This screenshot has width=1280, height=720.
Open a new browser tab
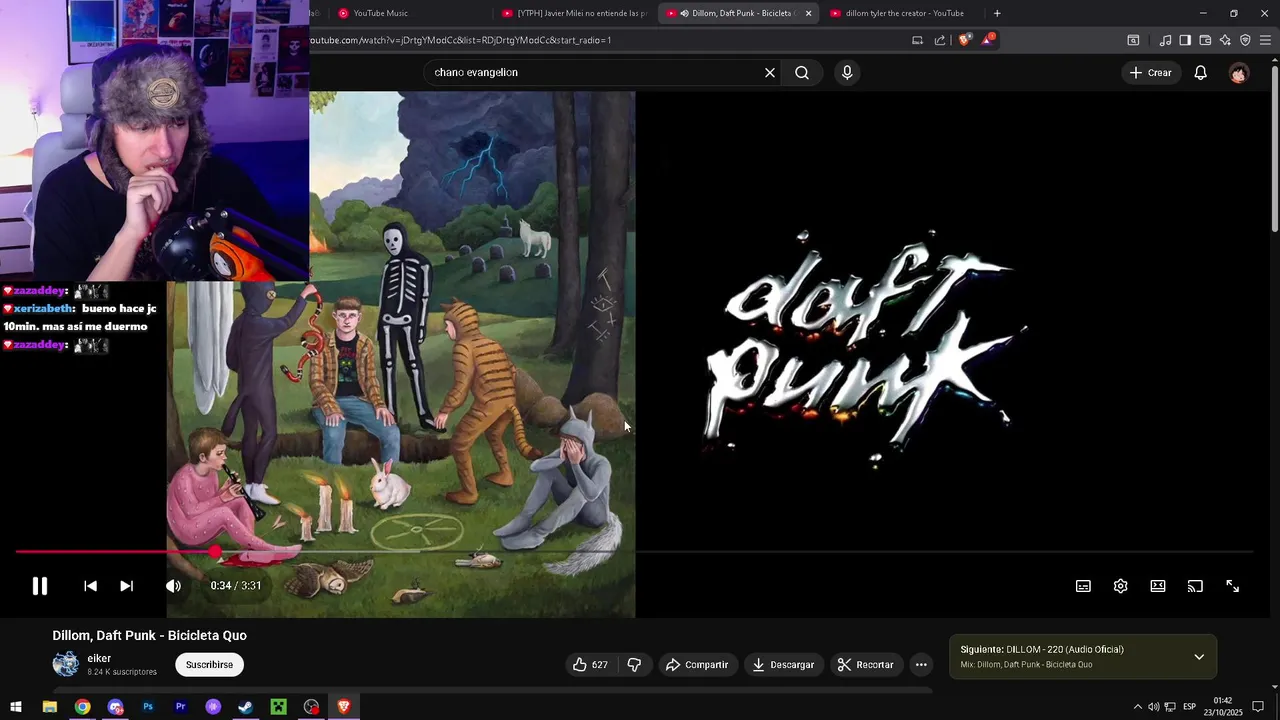click(997, 13)
